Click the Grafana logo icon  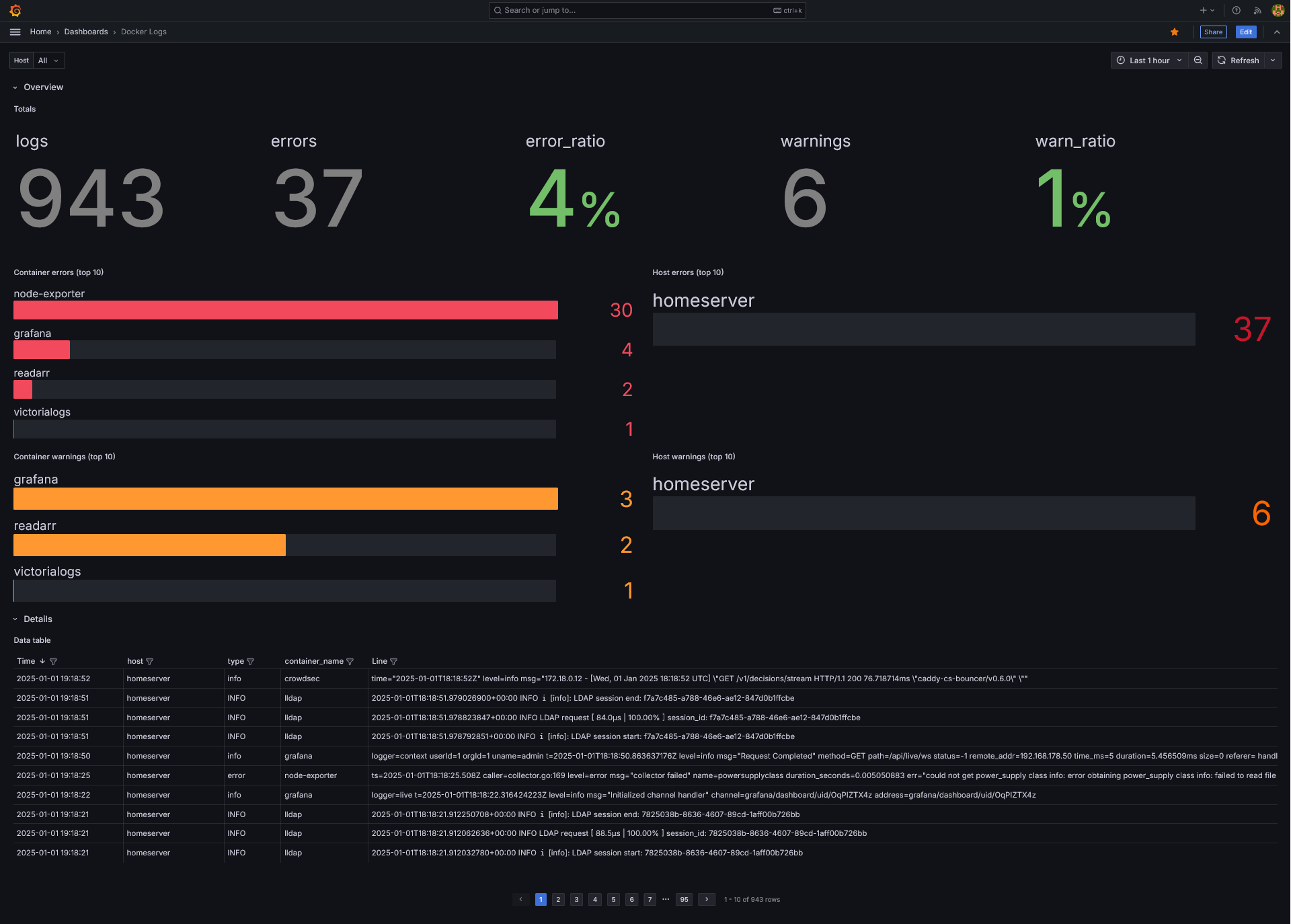click(x=15, y=10)
